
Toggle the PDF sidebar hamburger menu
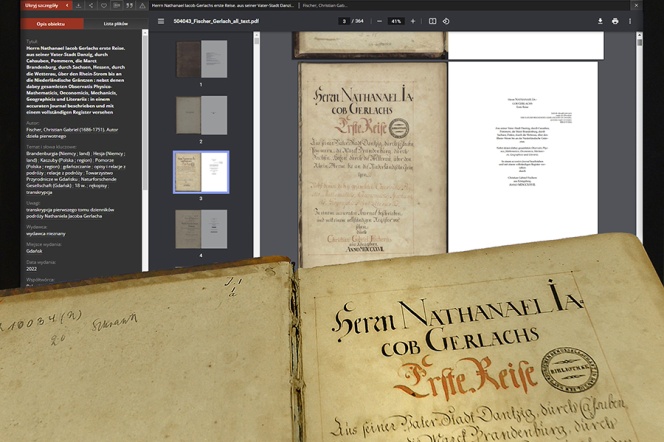click(161, 20)
